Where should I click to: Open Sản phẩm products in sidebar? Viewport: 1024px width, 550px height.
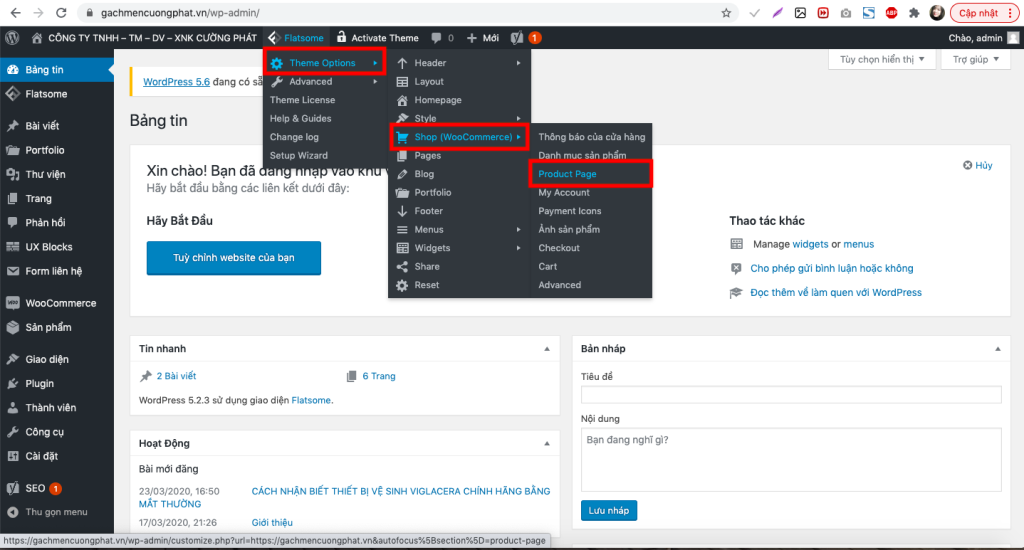(x=48, y=327)
